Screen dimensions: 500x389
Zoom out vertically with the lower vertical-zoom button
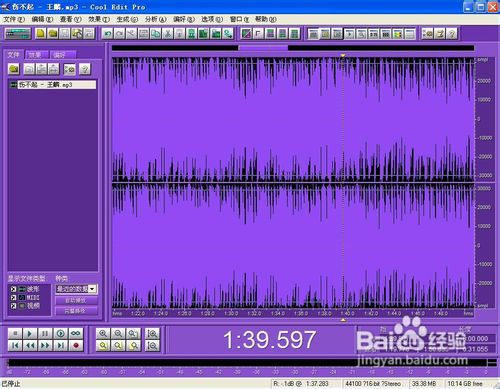click(x=152, y=346)
